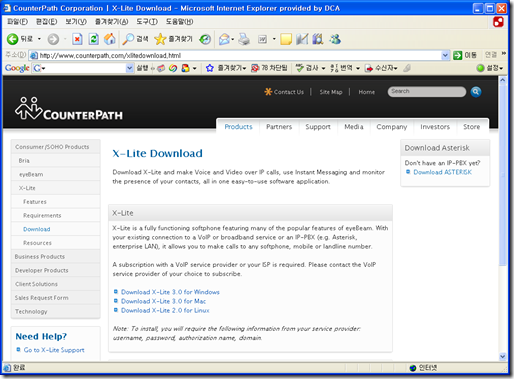Select the Support tab
The image size is (514, 379).
coord(318,127)
